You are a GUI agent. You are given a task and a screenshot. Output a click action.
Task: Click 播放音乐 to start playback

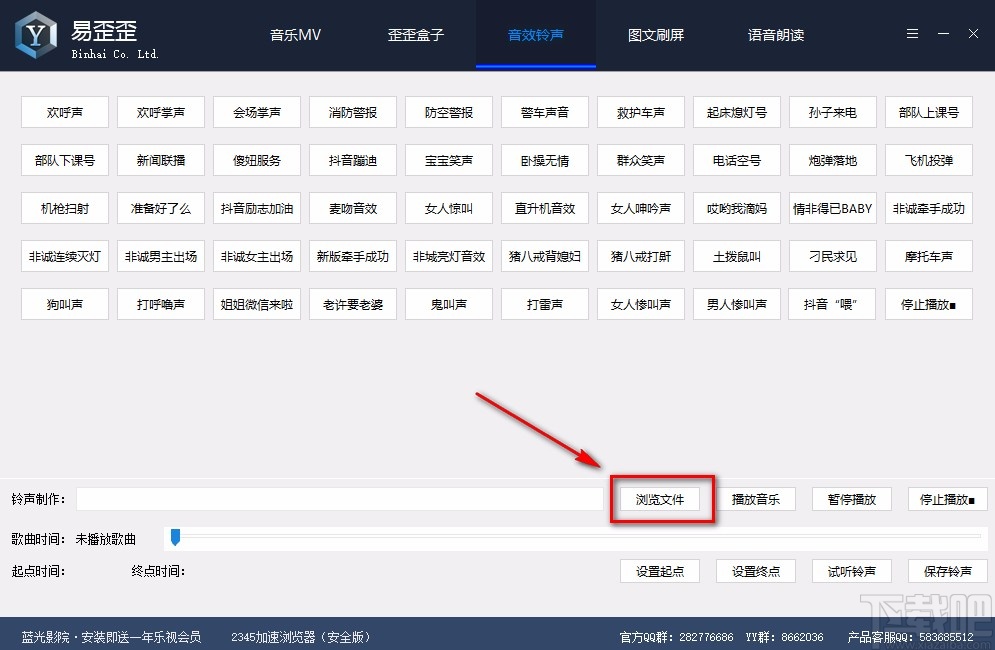point(757,498)
